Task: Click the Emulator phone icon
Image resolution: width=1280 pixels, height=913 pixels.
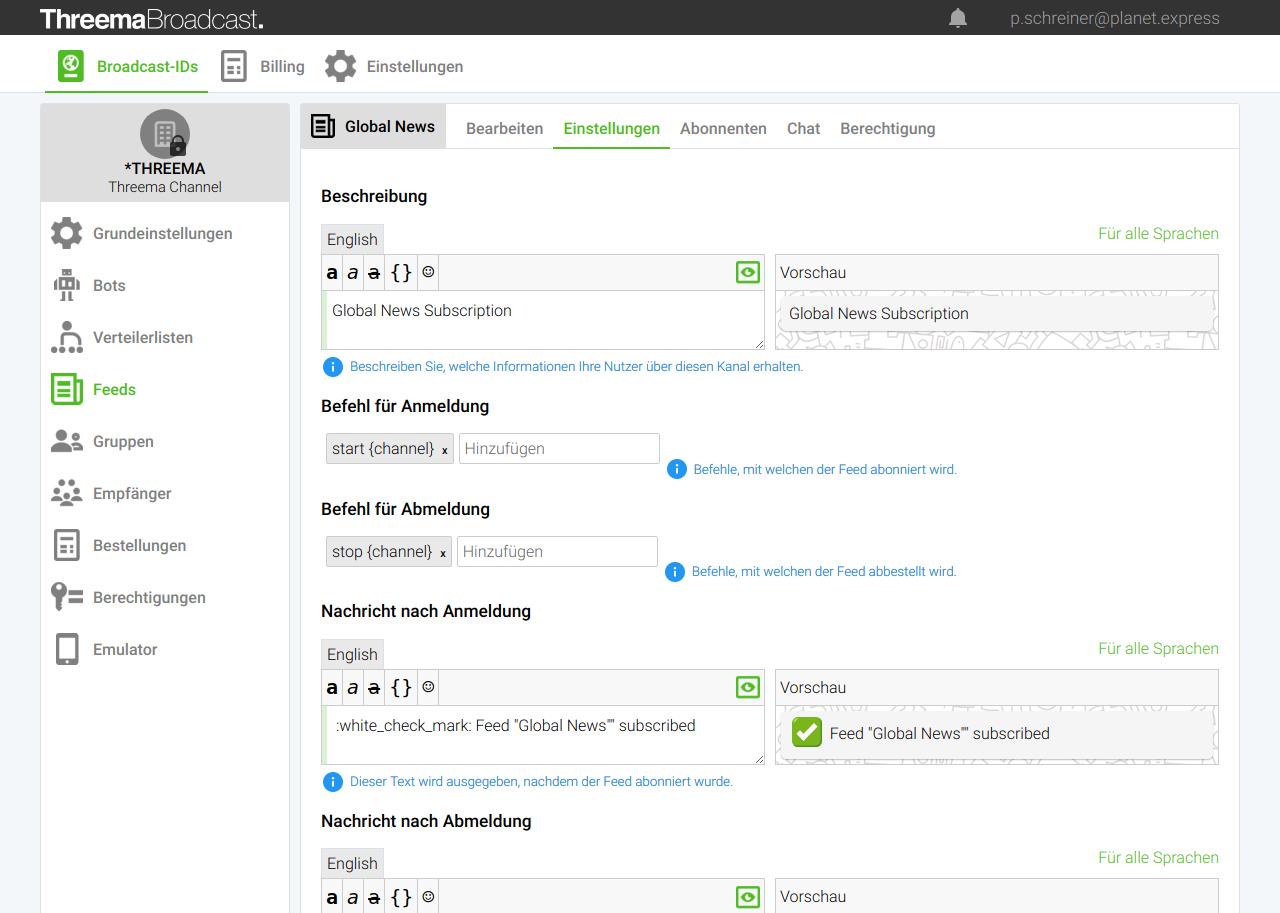Action: (x=67, y=649)
